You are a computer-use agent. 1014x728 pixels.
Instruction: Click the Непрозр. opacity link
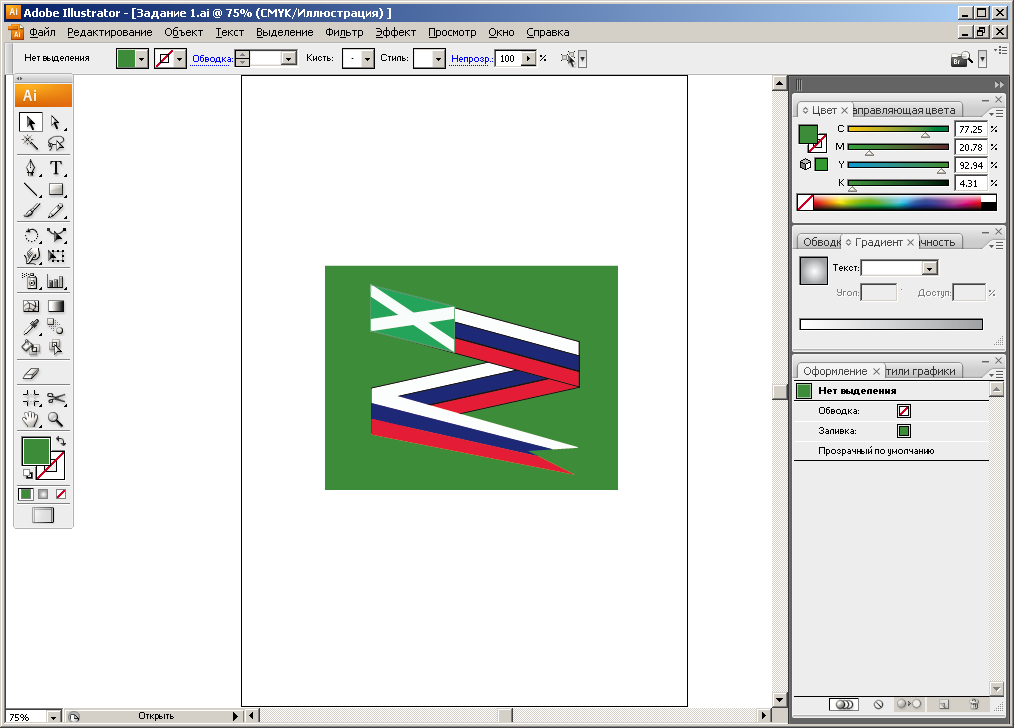[472, 59]
